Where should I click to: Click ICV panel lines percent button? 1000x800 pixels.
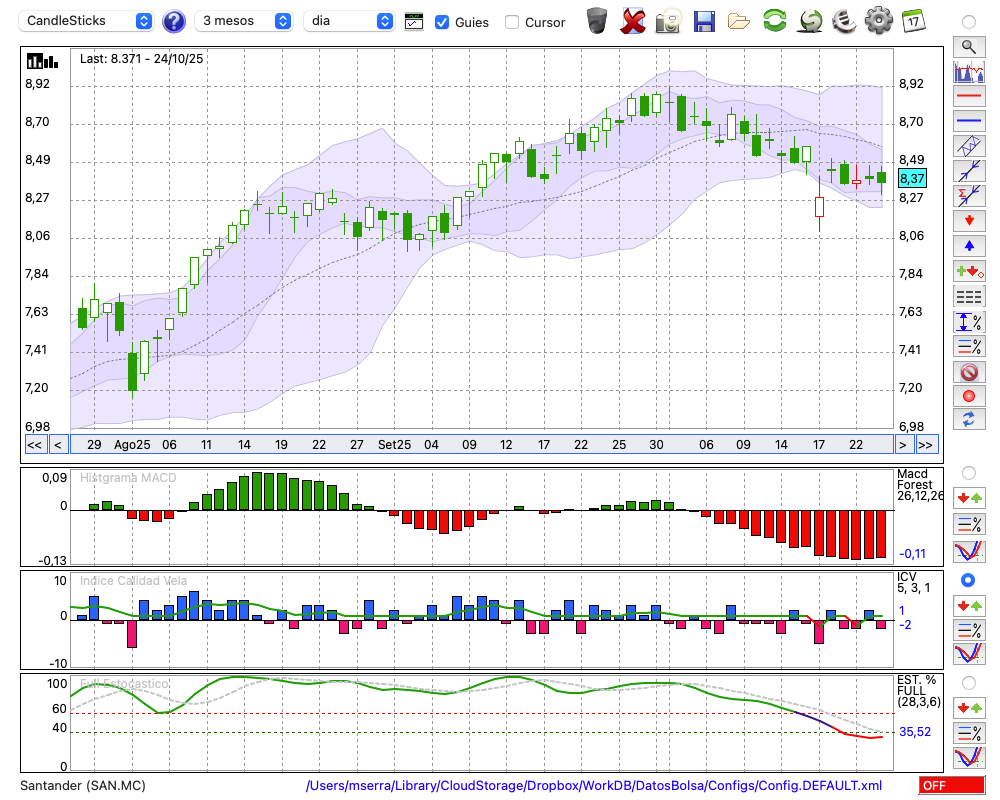[969, 630]
